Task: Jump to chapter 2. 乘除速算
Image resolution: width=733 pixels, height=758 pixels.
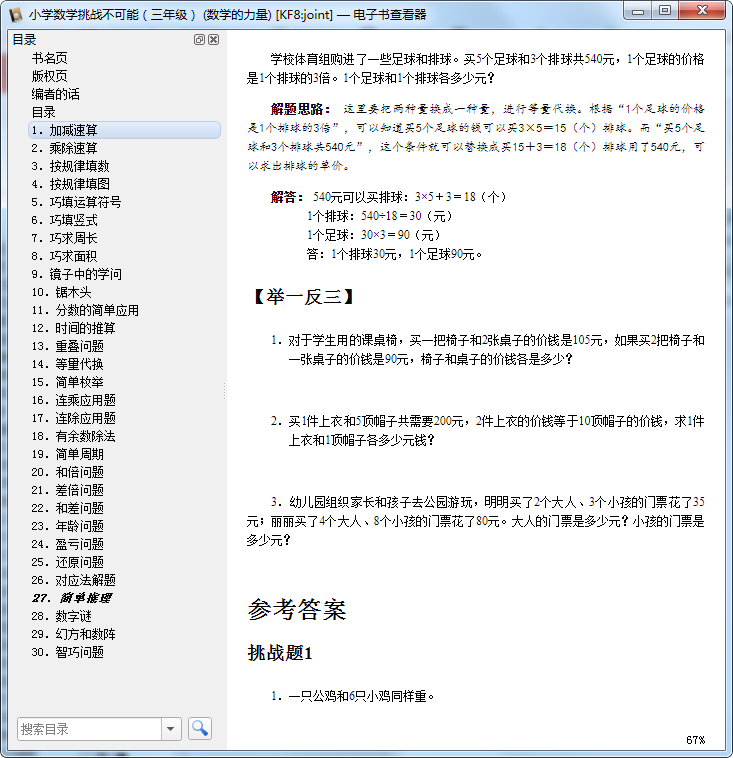Action: (x=64, y=148)
